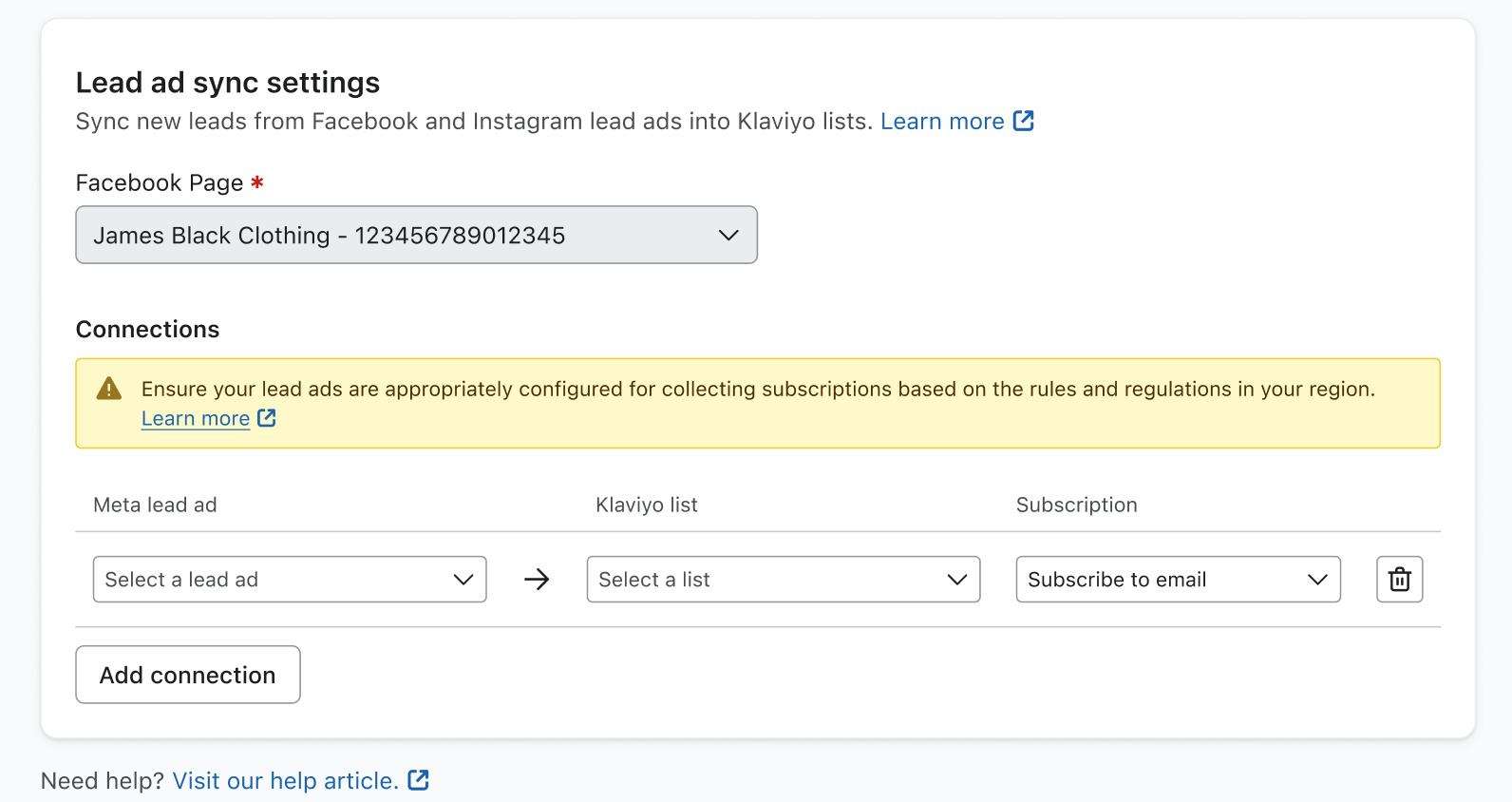The height and width of the screenshot is (802, 1512).
Task: Open Learn more link beside the sync description
Action: pos(941,122)
